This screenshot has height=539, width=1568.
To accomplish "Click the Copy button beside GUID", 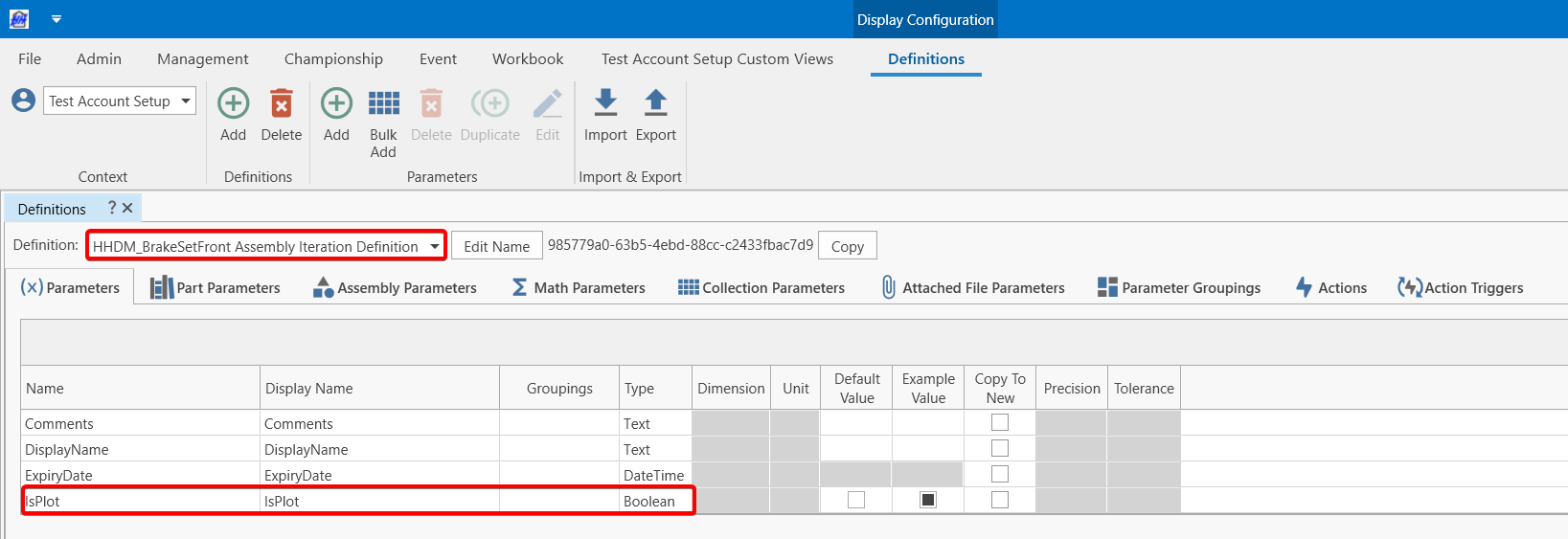I will tap(847, 246).
